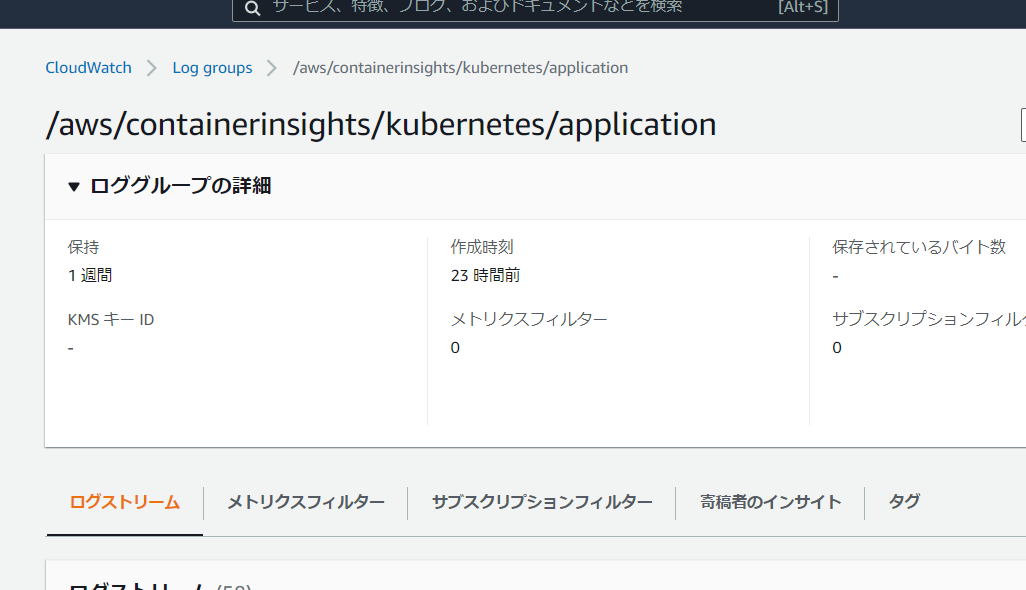Viewport: 1026px width, 590px height.
Task: Open the サブスクリプションフィルター count link showing 0
Action: tap(837, 348)
